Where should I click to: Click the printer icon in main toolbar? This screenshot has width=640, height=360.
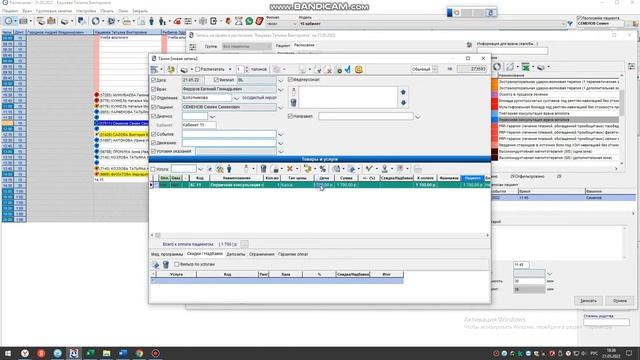64,21
